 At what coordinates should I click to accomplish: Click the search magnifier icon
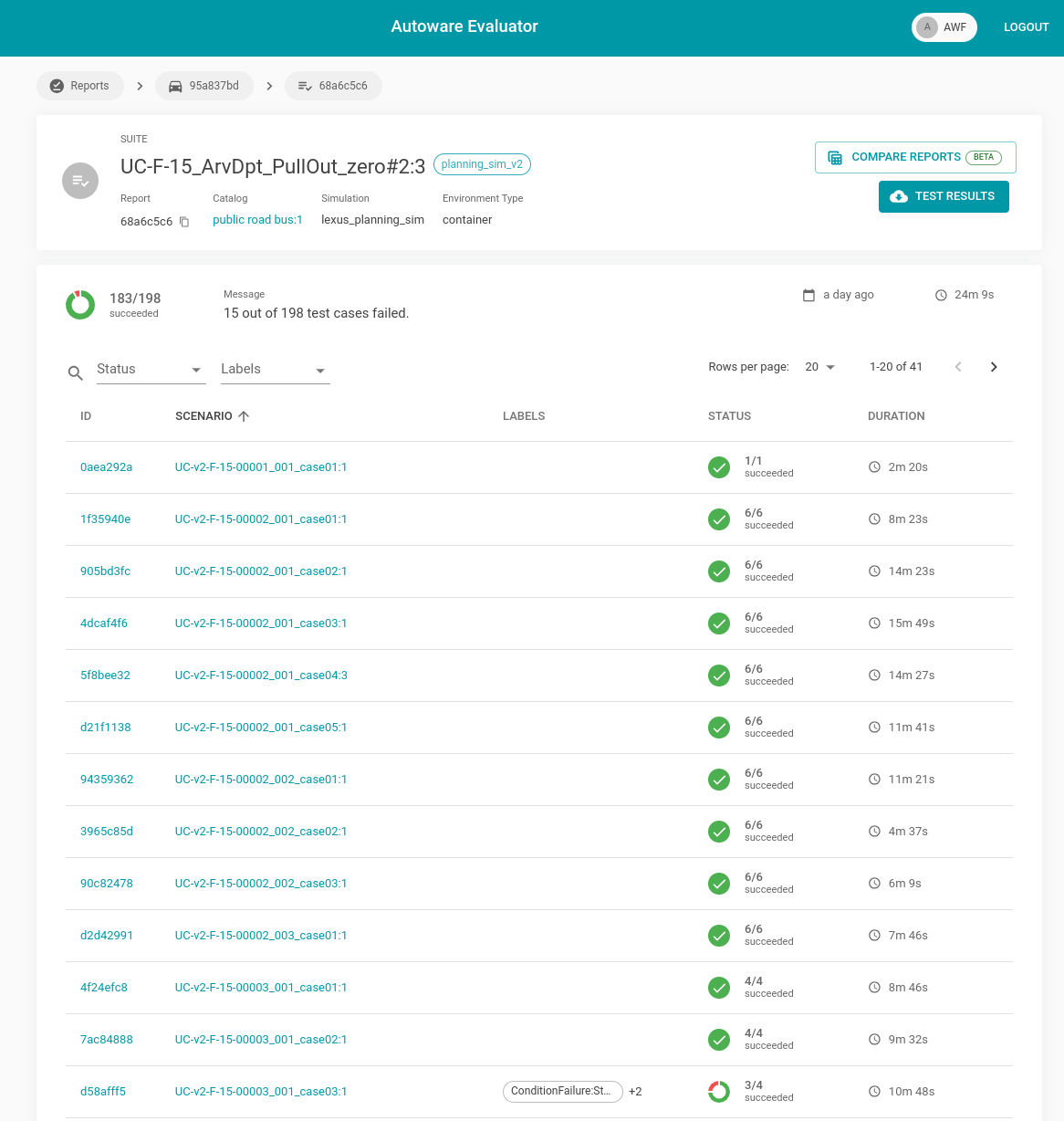76,372
